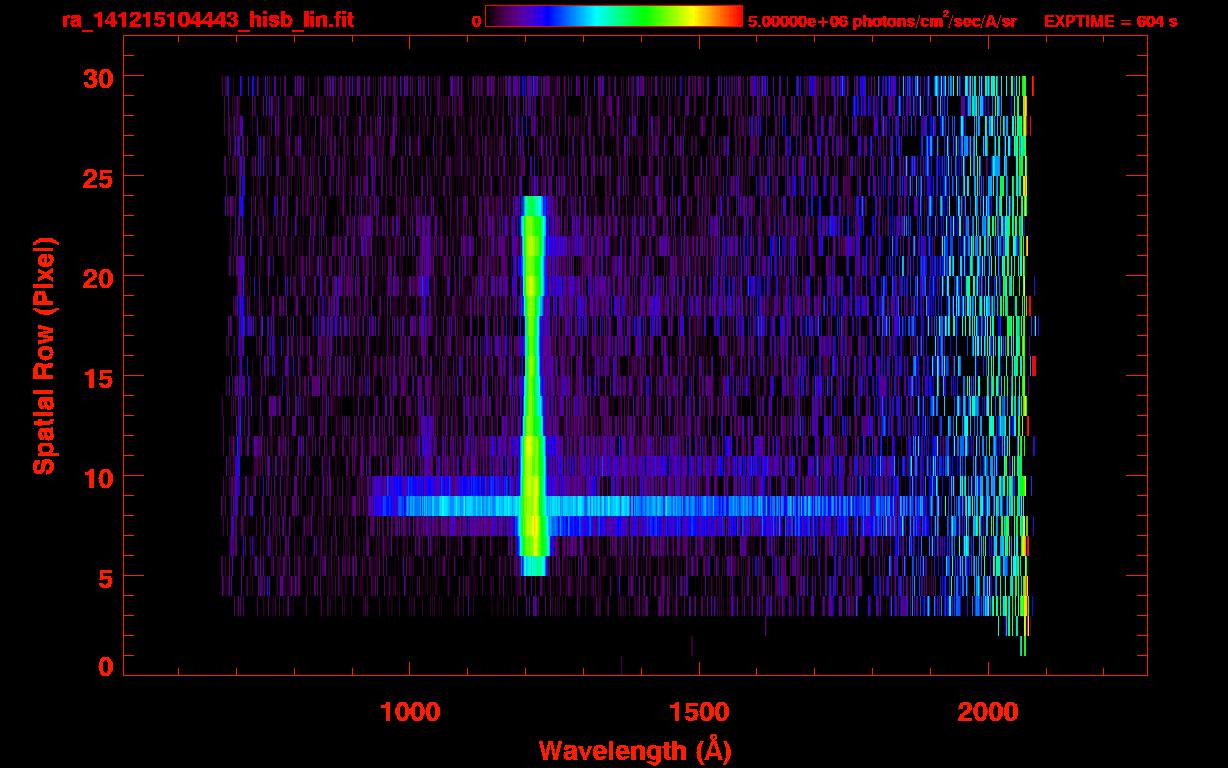The width and height of the screenshot is (1228, 768).
Task: Click the 1000 wavelength tick label
Action: pos(410,712)
